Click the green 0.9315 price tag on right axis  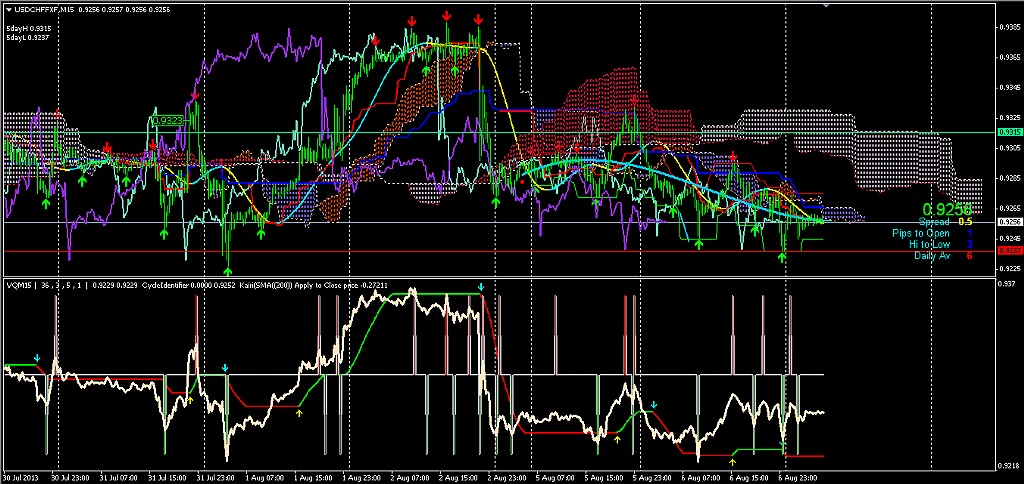coord(1010,132)
